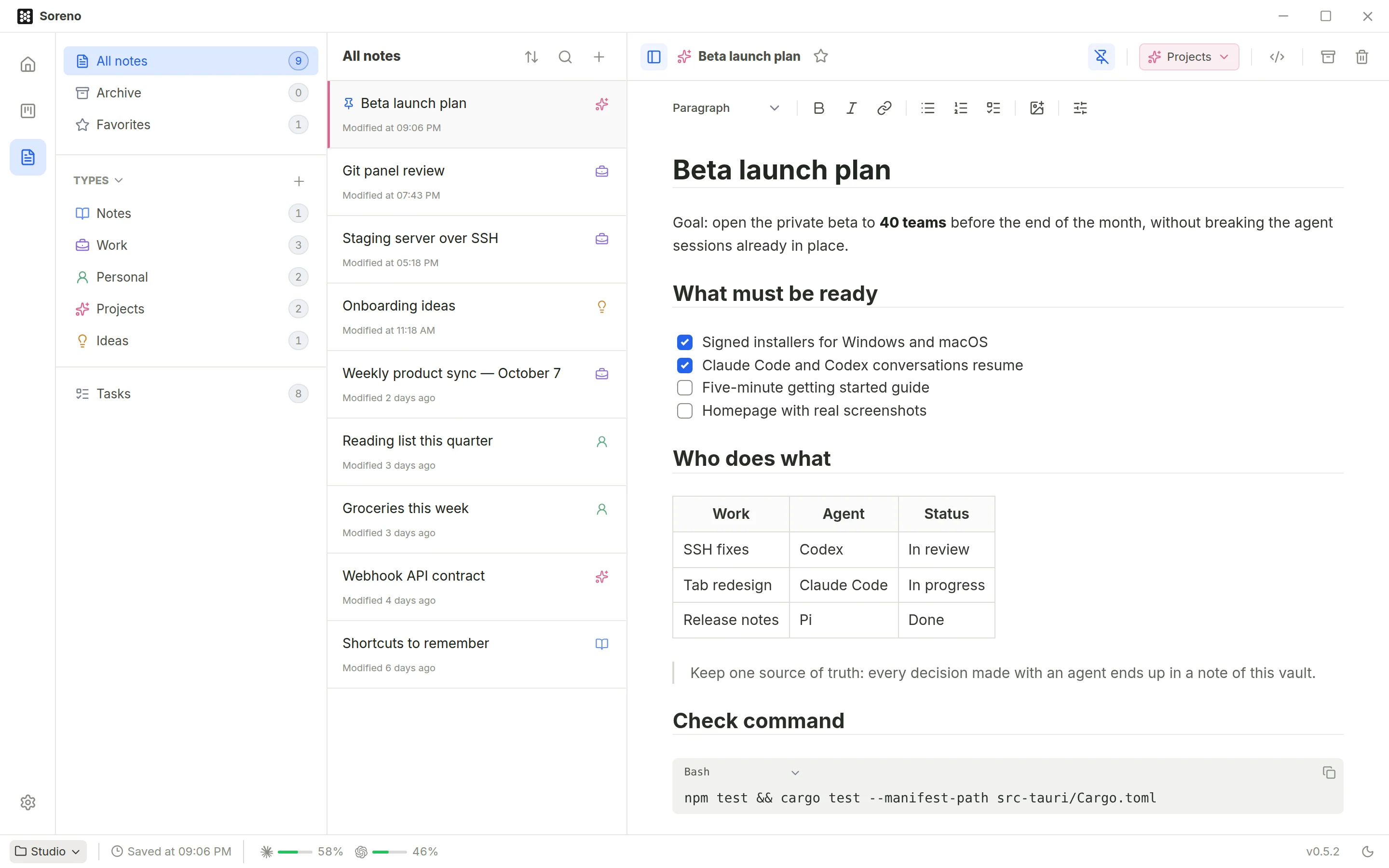The height and width of the screenshot is (868, 1389).
Task: Open the Onboarding ideas note
Action: click(477, 317)
